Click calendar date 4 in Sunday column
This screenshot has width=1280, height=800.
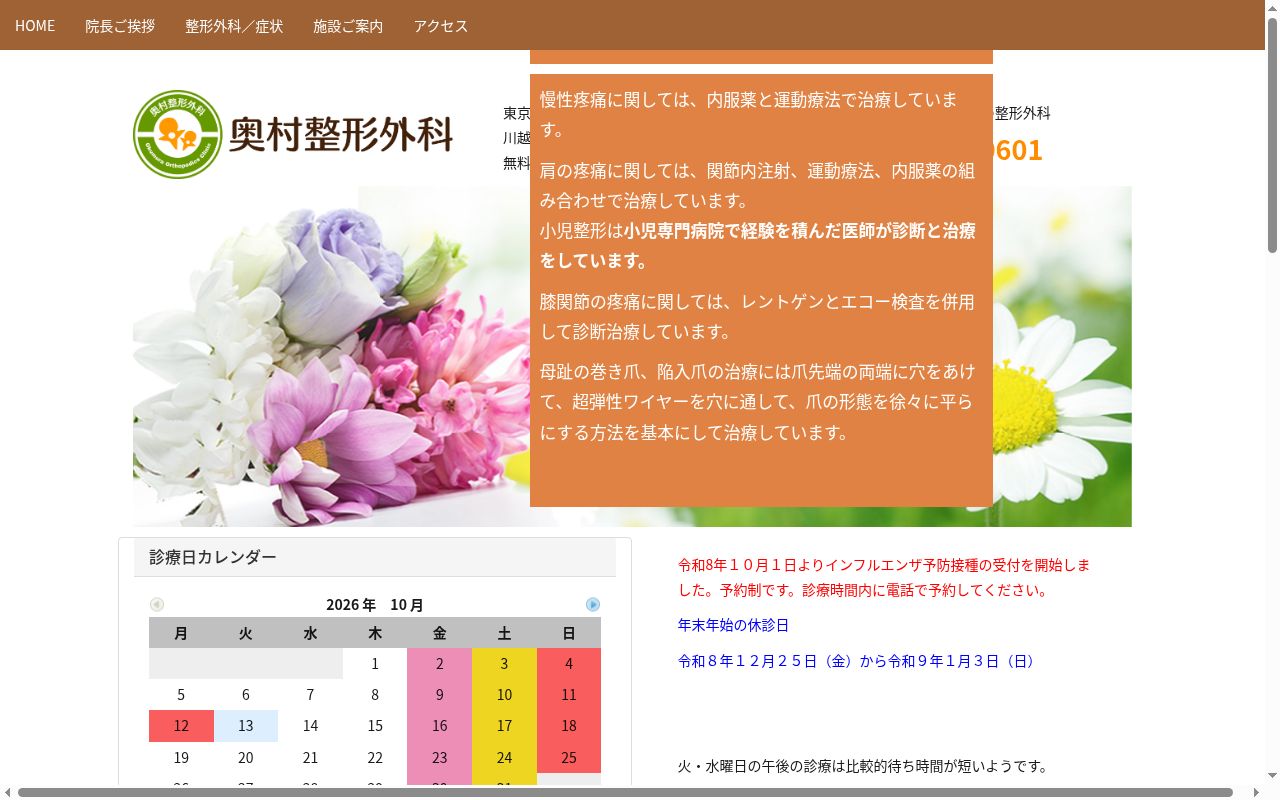pos(569,664)
